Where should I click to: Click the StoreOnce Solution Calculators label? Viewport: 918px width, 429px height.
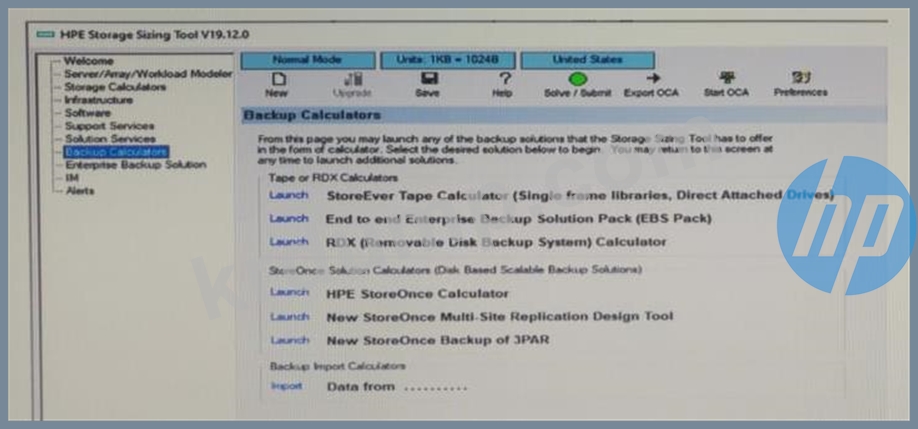(455, 270)
